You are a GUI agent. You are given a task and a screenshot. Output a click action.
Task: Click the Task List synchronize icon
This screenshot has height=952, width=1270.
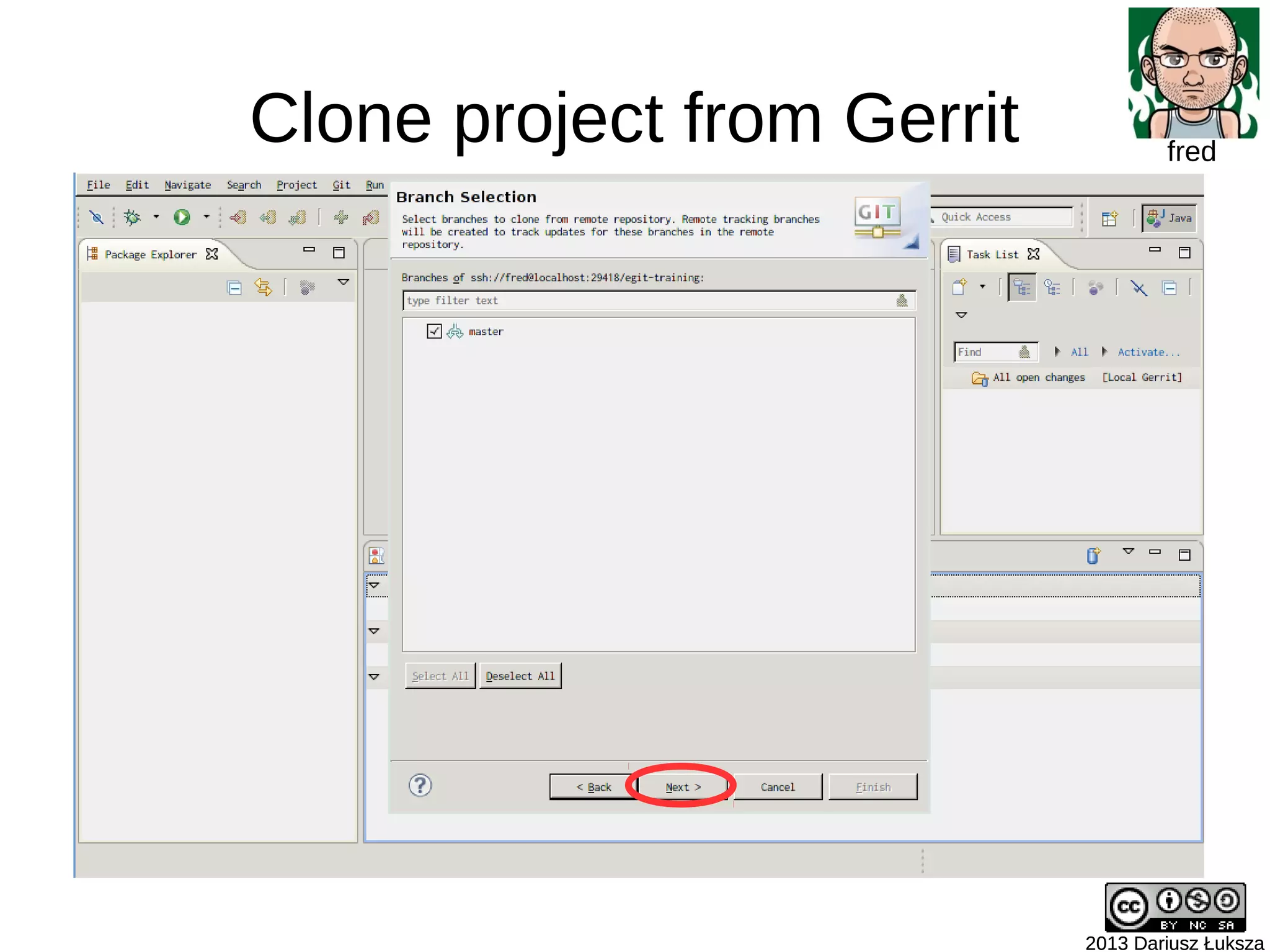pyautogui.click(x=1139, y=288)
